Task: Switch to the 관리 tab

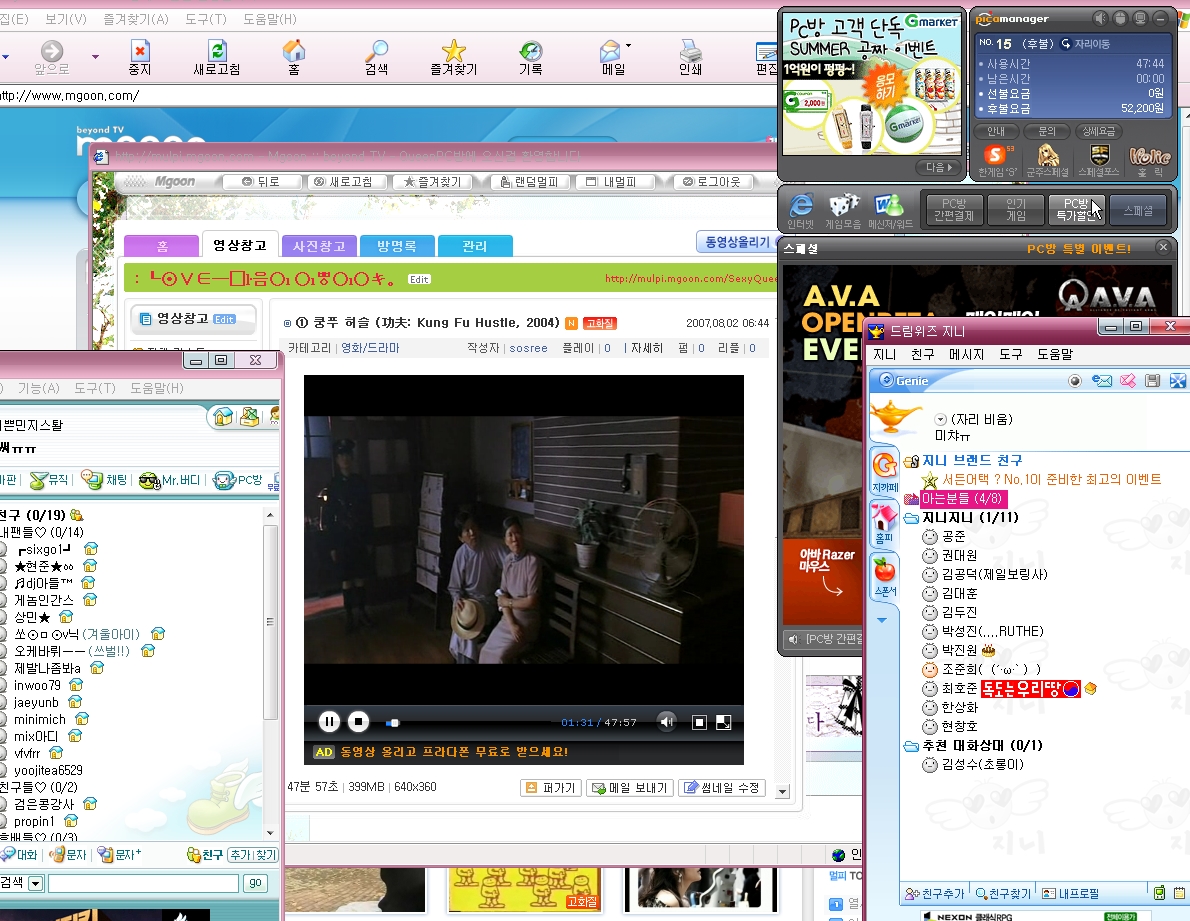Action: coord(475,246)
